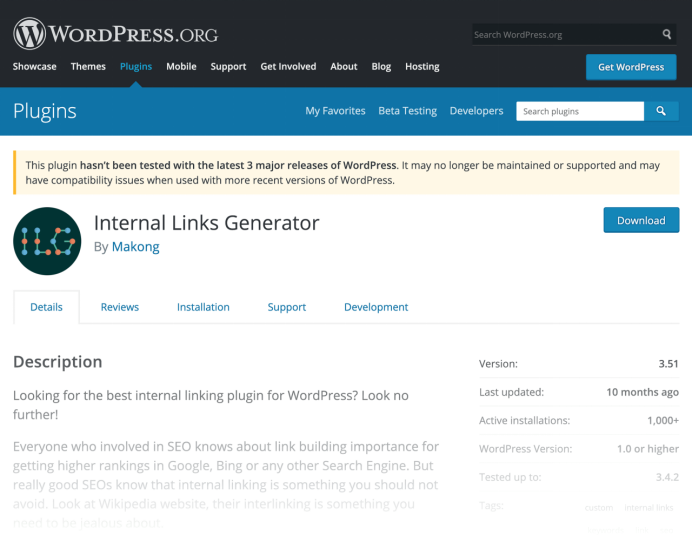Click the Search plugins input field

580,111
